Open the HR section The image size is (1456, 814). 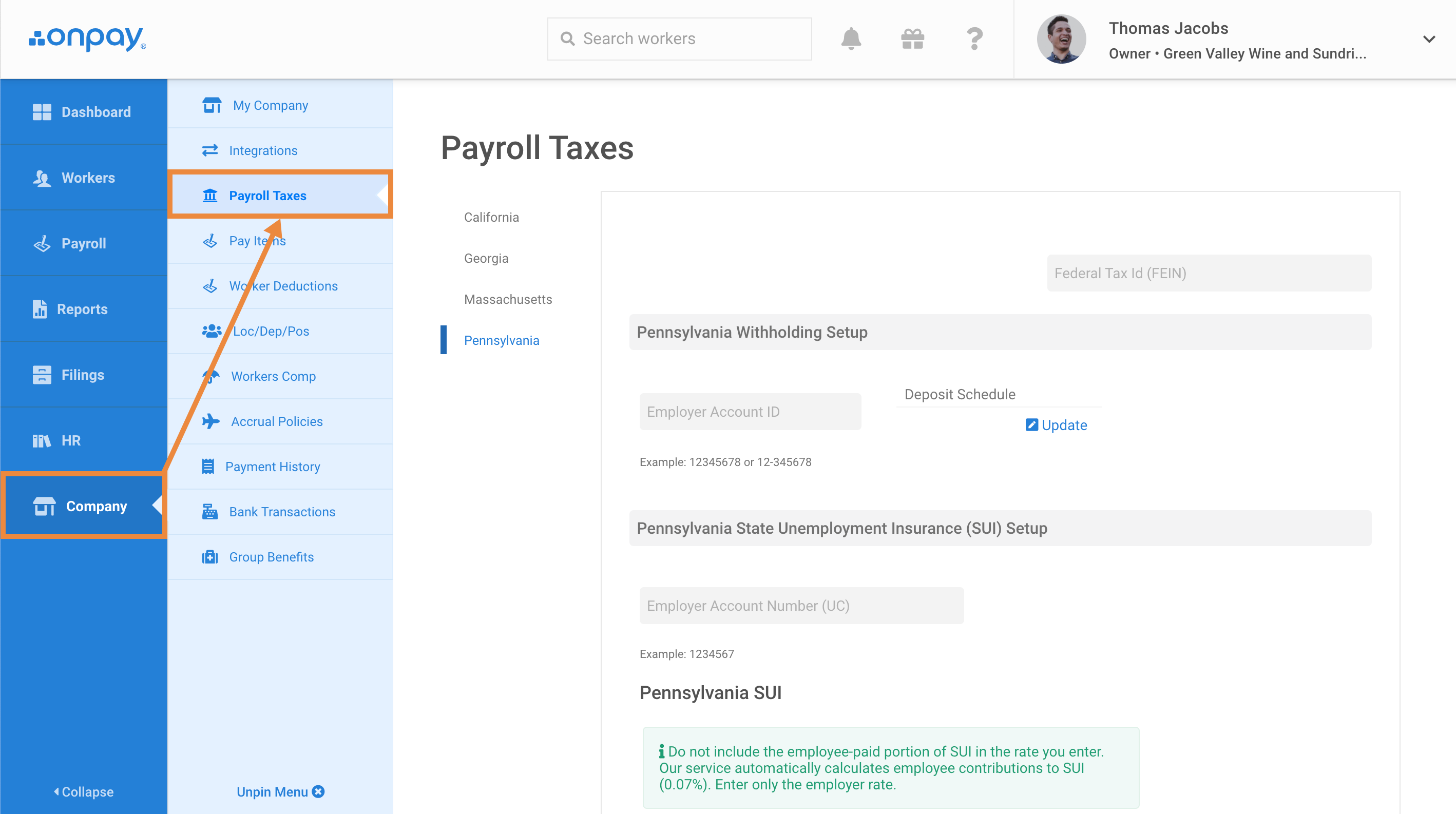point(84,440)
